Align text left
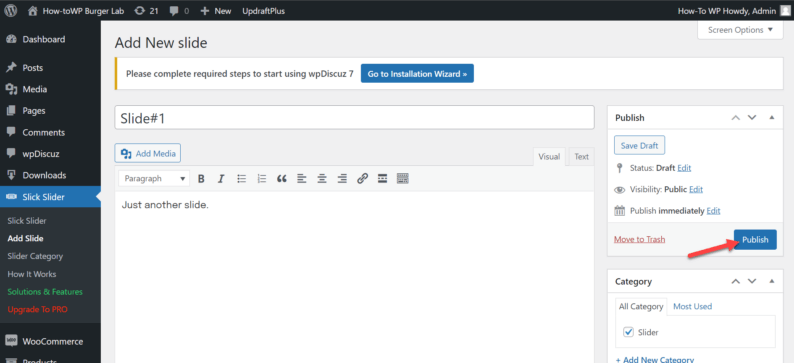Screen dimensions: 794x363 (302, 178)
